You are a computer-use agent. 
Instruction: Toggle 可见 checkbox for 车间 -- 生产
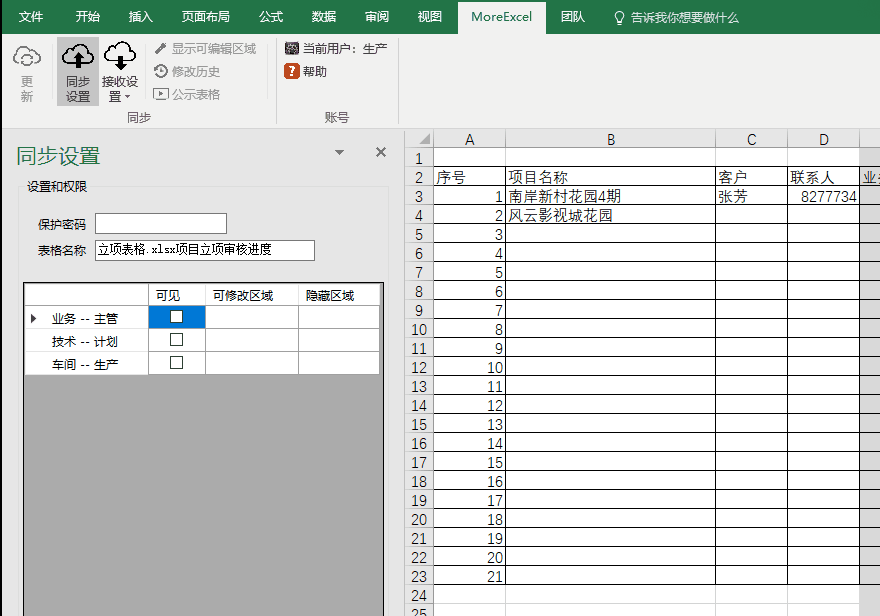[176, 363]
